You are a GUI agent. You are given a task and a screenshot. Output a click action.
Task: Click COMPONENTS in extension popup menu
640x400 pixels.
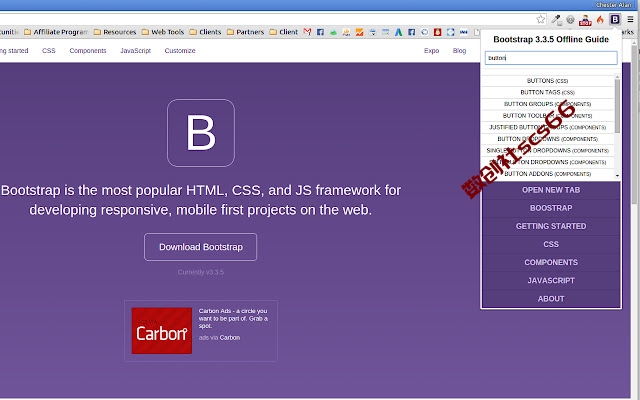[x=551, y=262]
